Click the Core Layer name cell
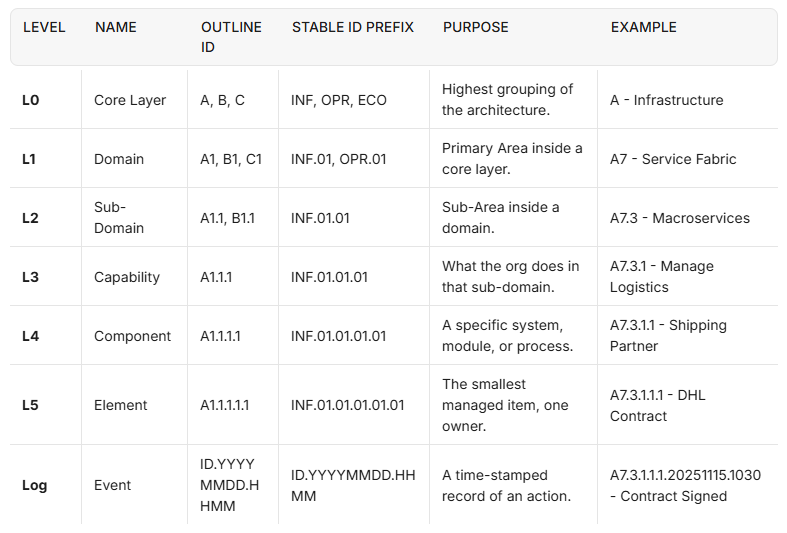 tap(130, 100)
